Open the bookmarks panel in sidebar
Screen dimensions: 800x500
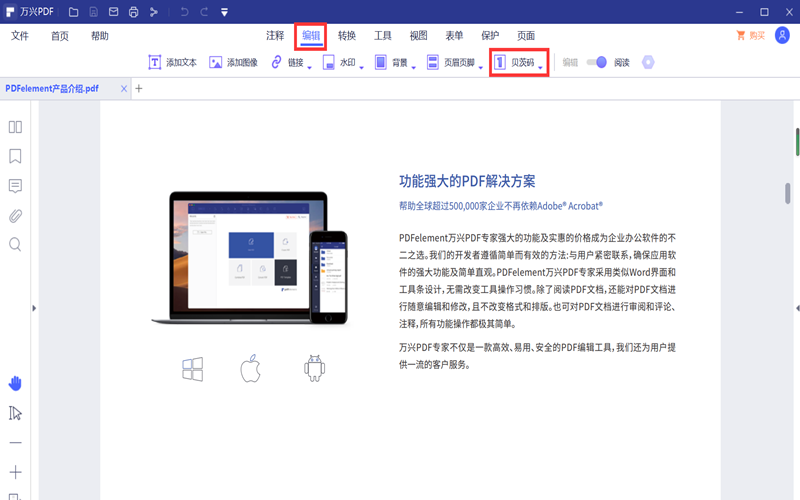[x=15, y=156]
